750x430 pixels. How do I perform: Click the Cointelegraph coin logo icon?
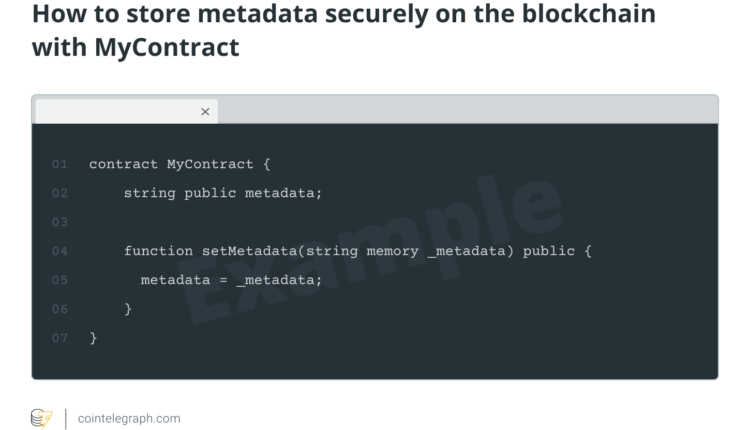[x=41, y=418]
